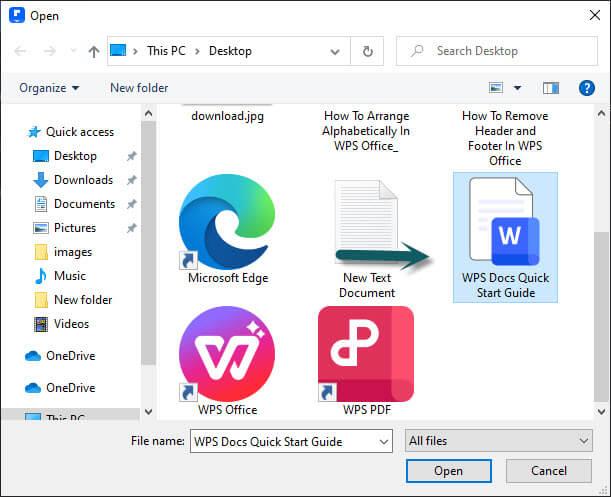Expand the view options dropdown arrow
611x497 pixels.
pos(517,88)
